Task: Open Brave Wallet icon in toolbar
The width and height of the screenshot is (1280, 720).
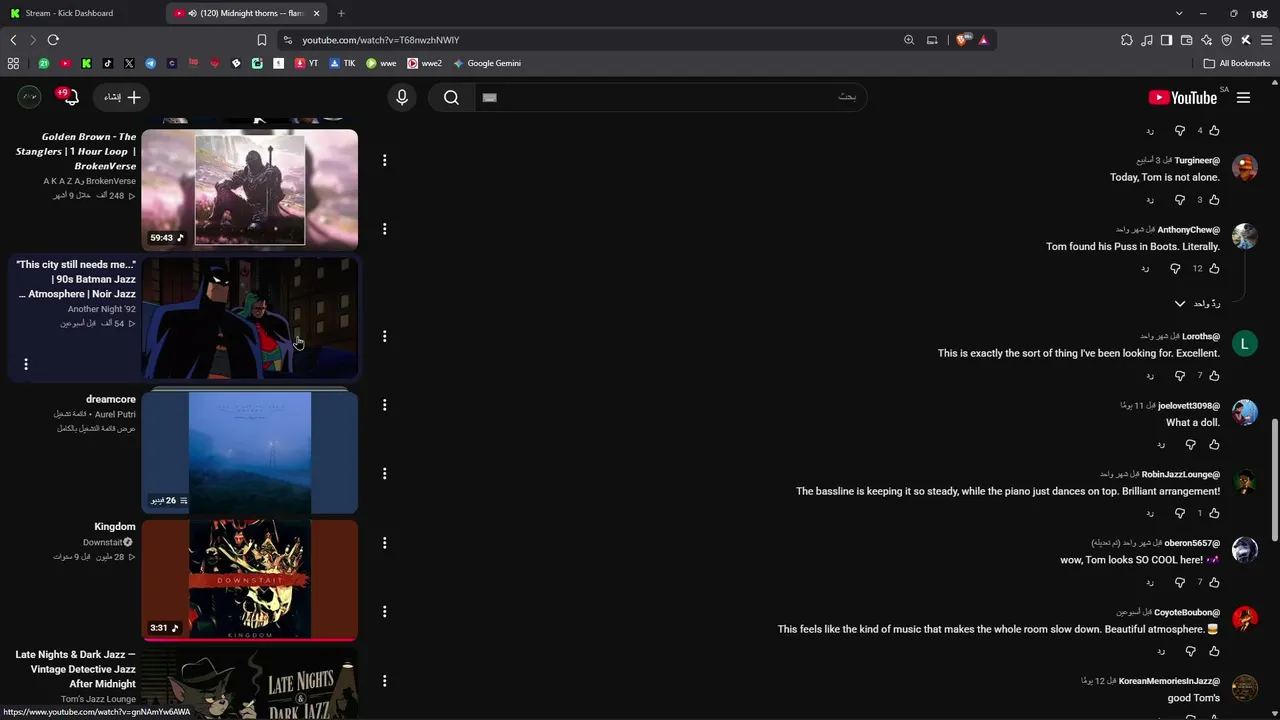Action: tap(1186, 40)
